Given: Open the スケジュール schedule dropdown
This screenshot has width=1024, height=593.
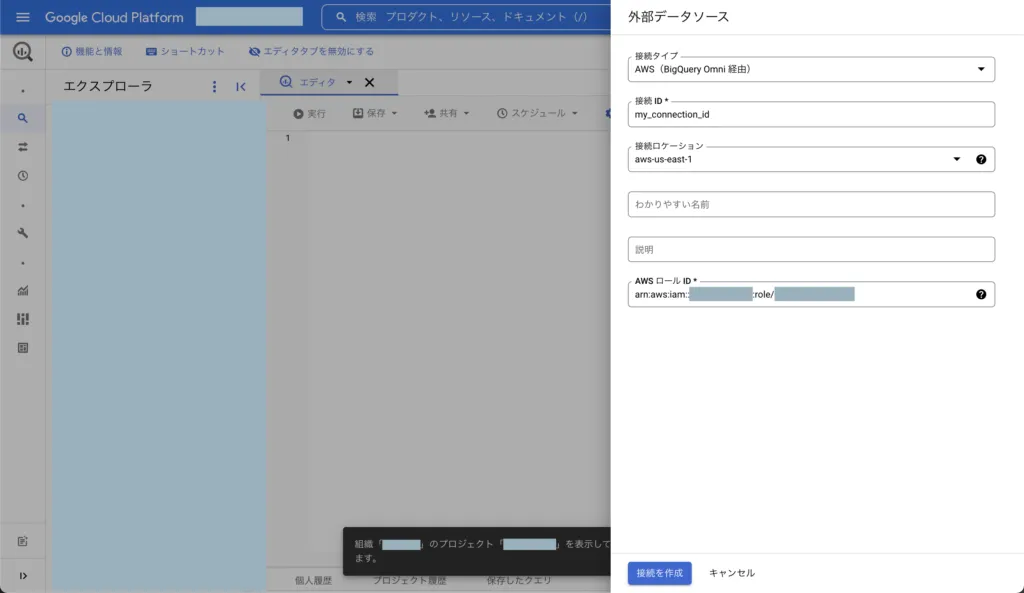Looking at the screenshot, I should (x=537, y=114).
